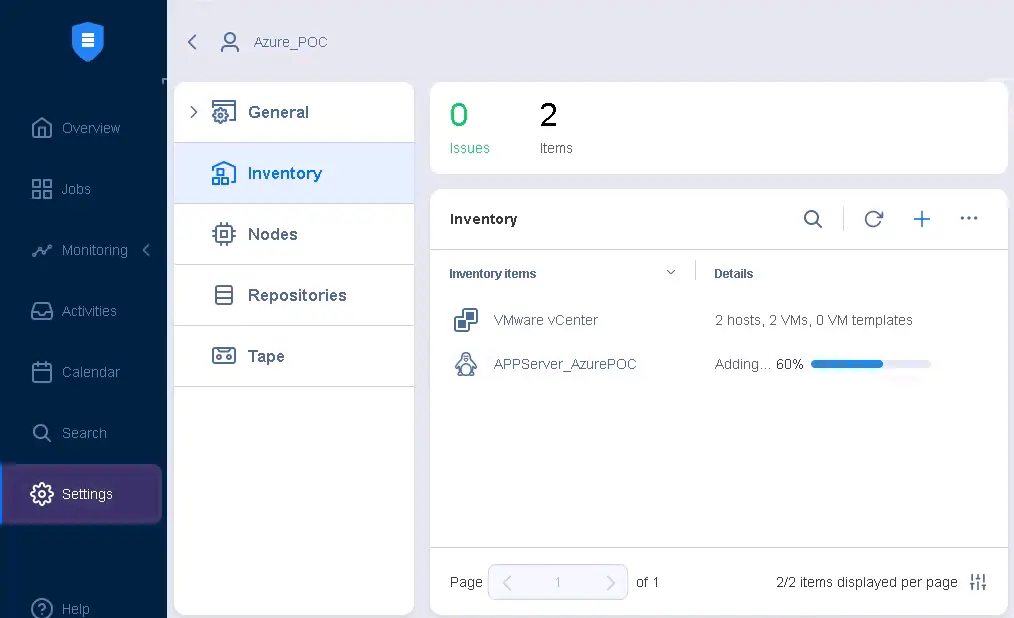Click '2 hosts, 2 VMs, 0 VM templates'
Viewport: 1014px width, 618px height.
point(814,320)
